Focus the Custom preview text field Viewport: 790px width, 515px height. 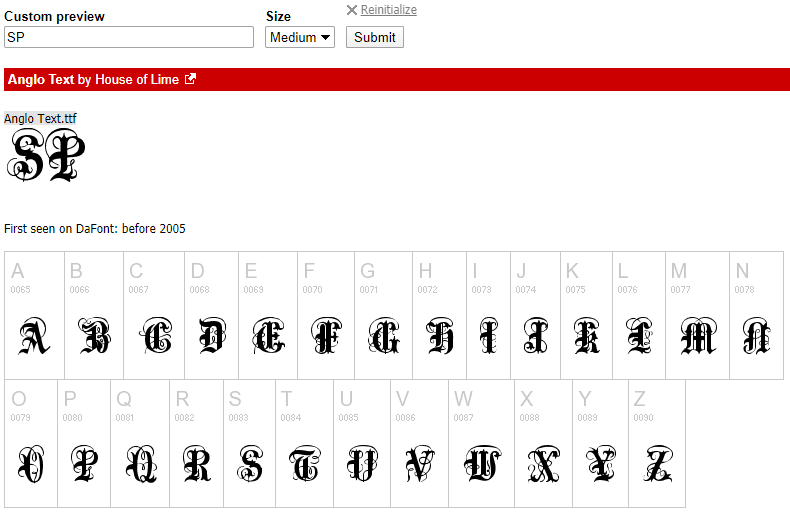(x=129, y=37)
